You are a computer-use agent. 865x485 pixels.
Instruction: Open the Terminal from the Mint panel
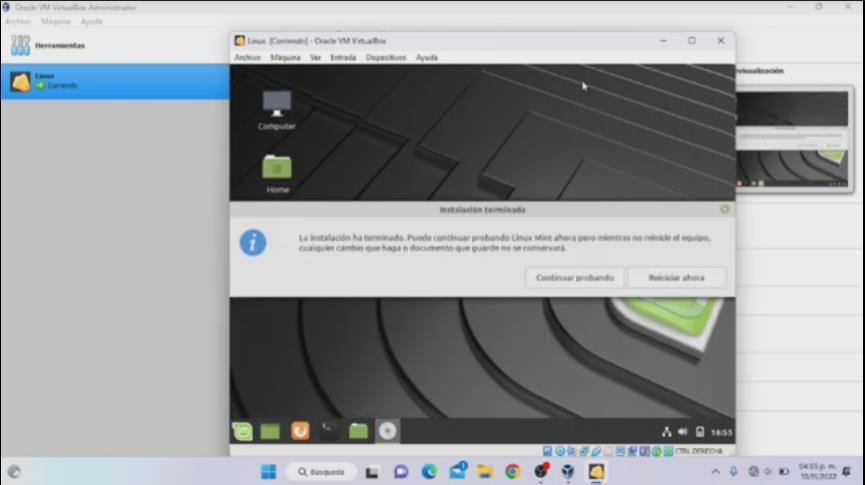point(329,431)
